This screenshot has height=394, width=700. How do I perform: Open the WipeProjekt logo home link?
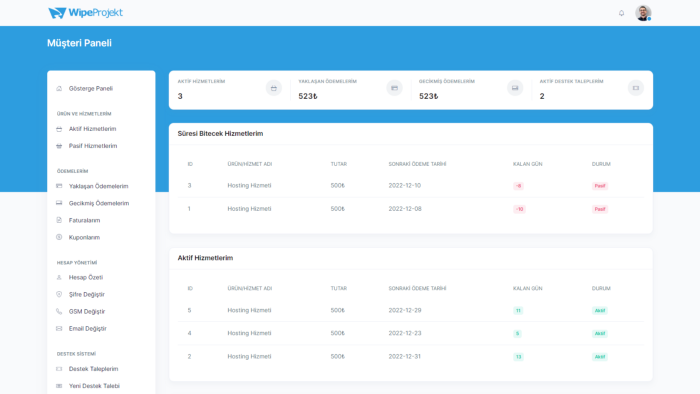[85, 13]
